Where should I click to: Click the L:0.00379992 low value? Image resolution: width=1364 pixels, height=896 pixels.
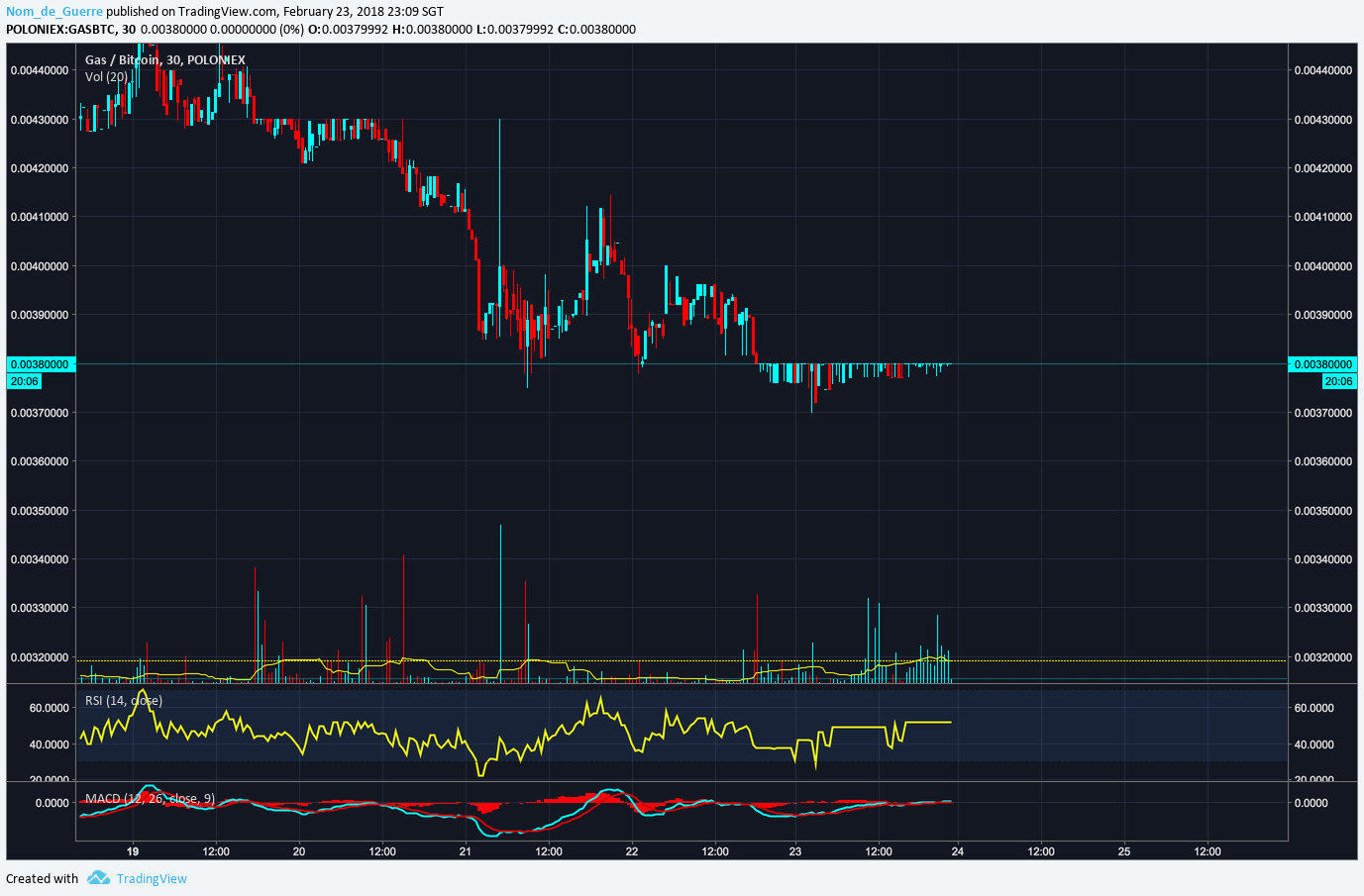tap(515, 29)
